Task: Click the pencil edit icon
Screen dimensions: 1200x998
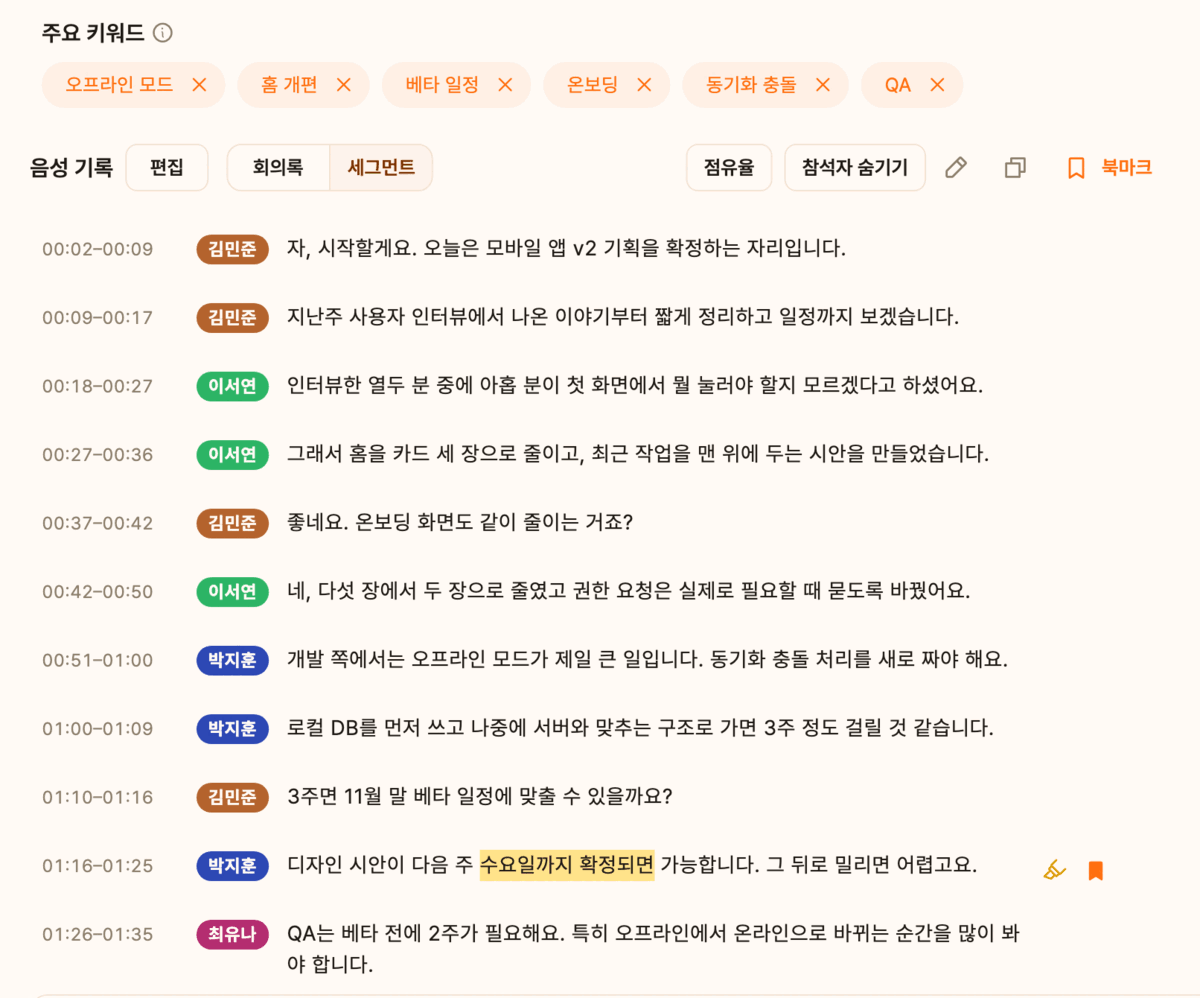Action: tap(956, 167)
